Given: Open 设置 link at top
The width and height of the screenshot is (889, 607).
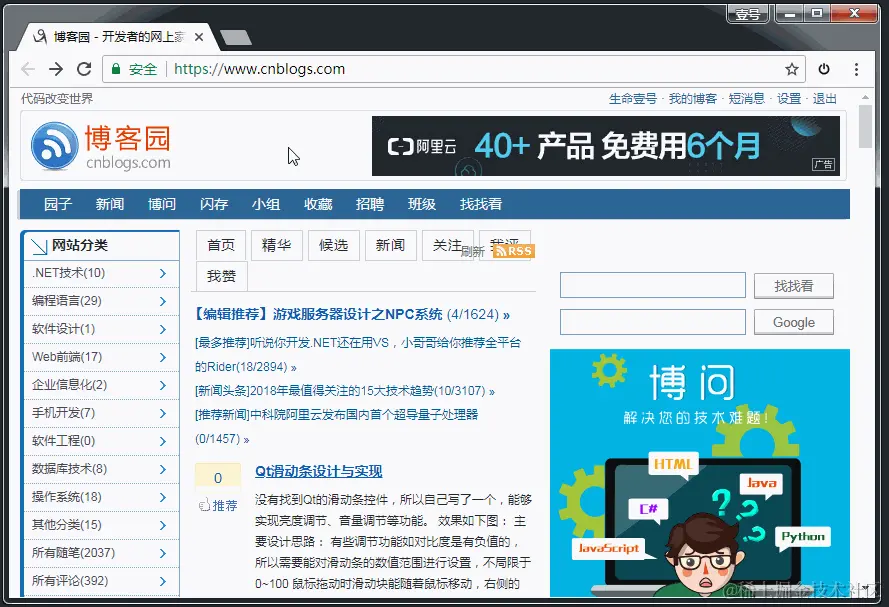Looking at the screenshot, I should click(x=789, y=99).
